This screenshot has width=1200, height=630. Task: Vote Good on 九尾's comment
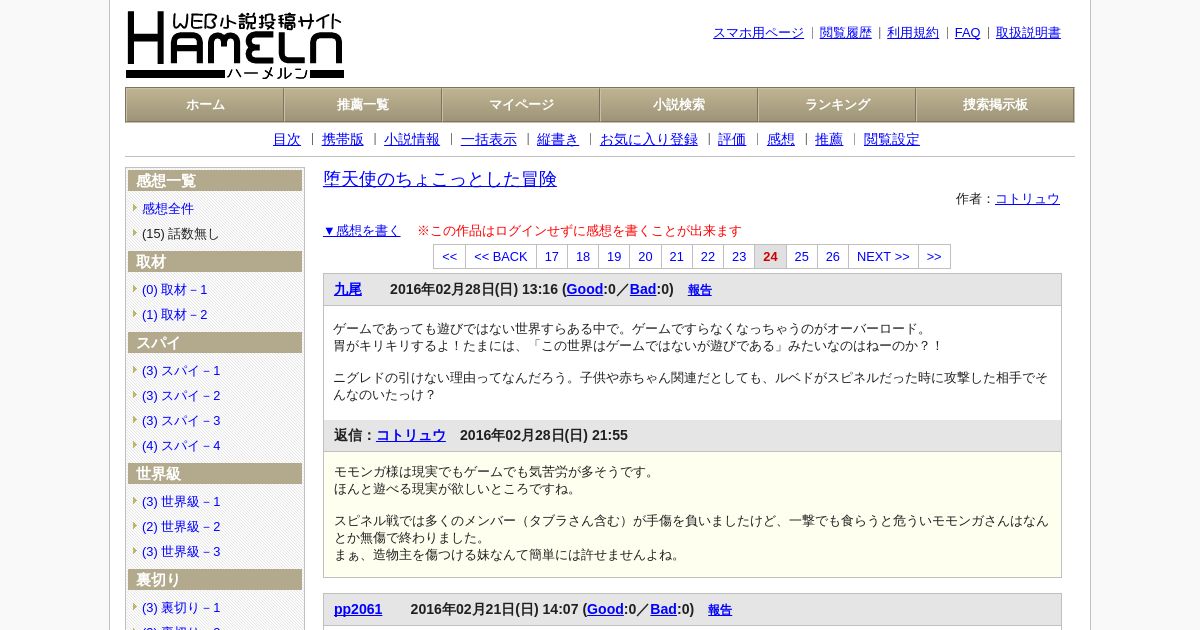[585, 289]
